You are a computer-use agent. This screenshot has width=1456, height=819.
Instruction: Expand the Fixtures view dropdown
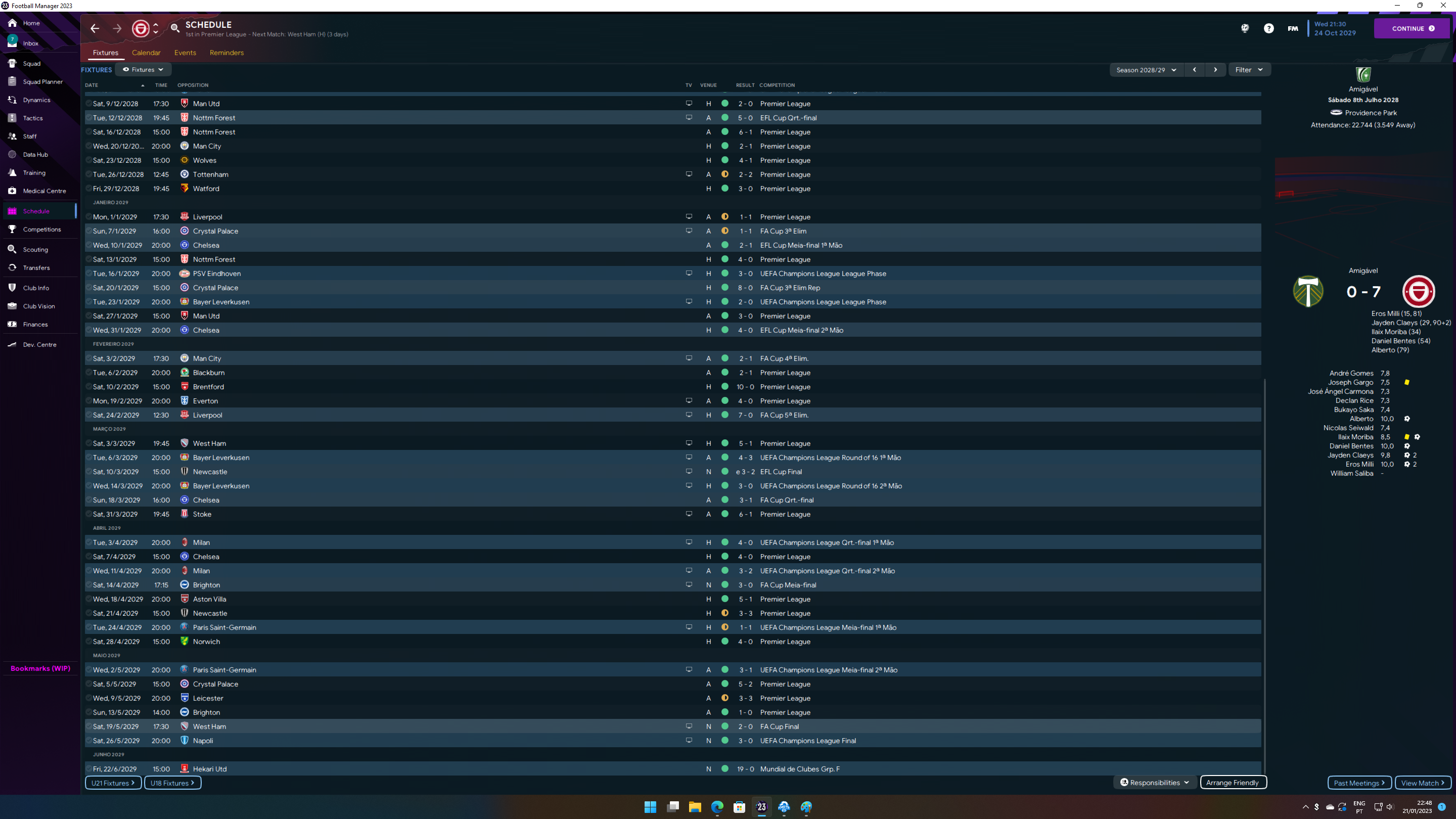point(143,70)
